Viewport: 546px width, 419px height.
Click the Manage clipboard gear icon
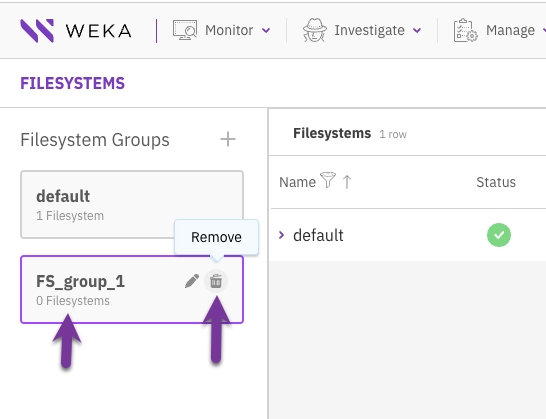tap(466, 30)
